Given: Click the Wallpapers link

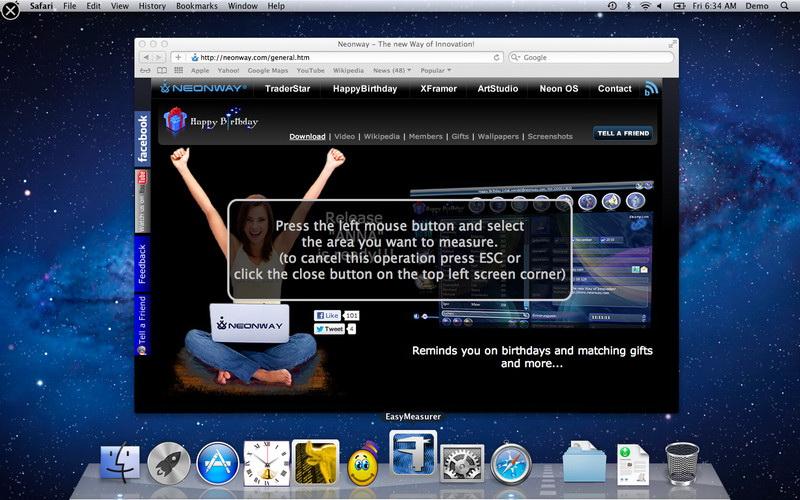Looking at the screenshot, I should click(498, 137).
